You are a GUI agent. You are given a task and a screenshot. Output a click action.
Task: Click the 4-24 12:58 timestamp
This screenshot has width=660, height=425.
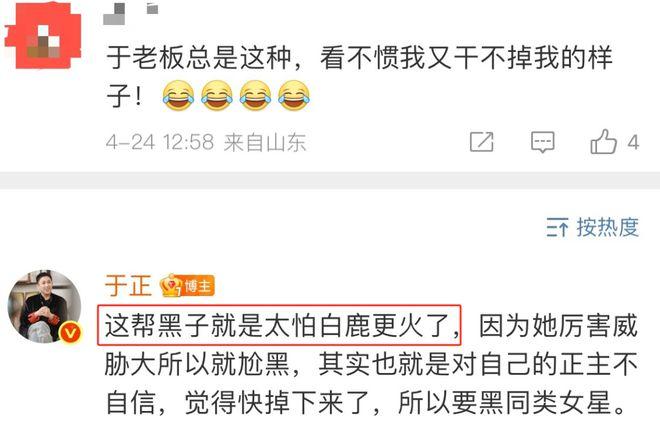160,142
